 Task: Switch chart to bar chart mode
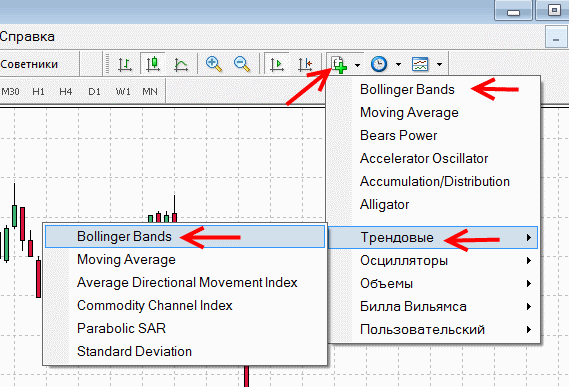tap(124, 64)
